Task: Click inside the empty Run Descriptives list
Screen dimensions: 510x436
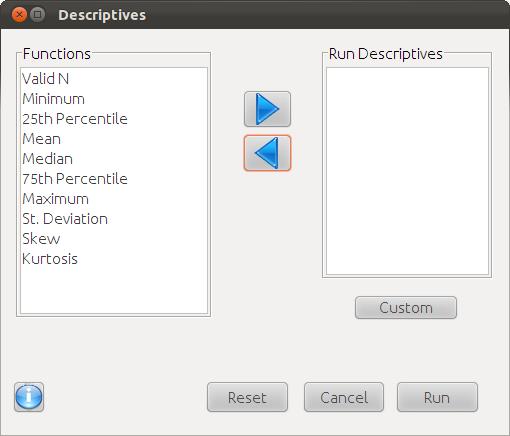Action: tap(407, 171)
